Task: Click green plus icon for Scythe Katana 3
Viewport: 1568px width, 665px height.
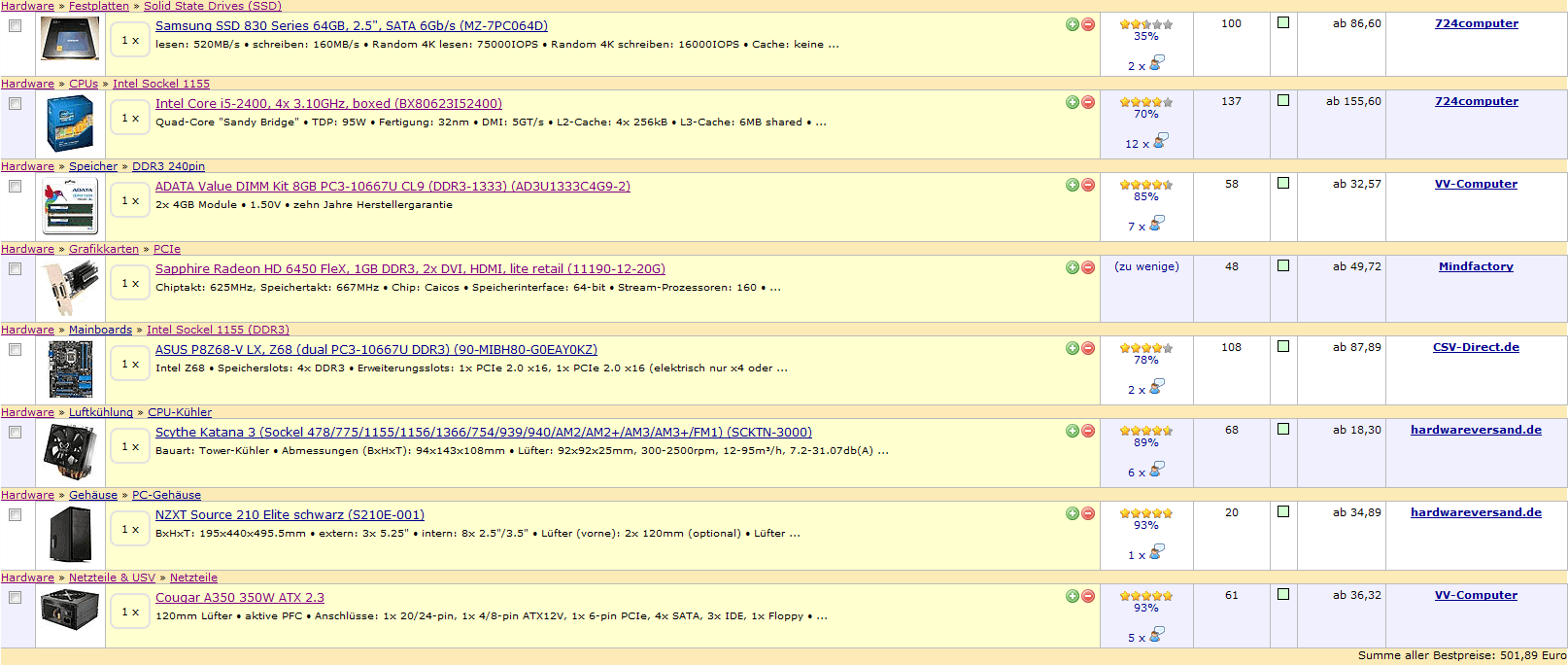Action: click(x=1073, y=431)
